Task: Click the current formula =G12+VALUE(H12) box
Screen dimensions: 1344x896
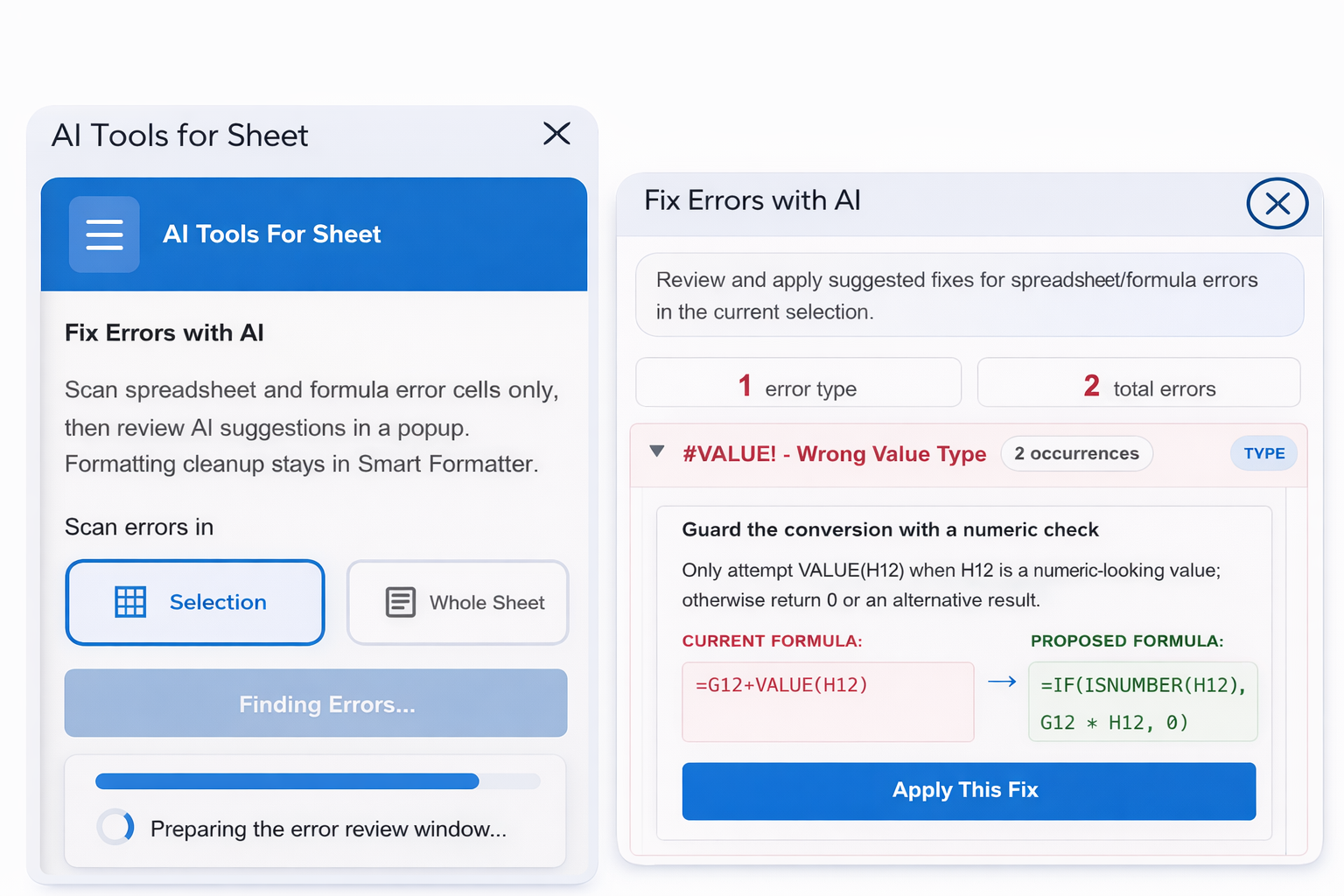Action: (x=828, y=702)
